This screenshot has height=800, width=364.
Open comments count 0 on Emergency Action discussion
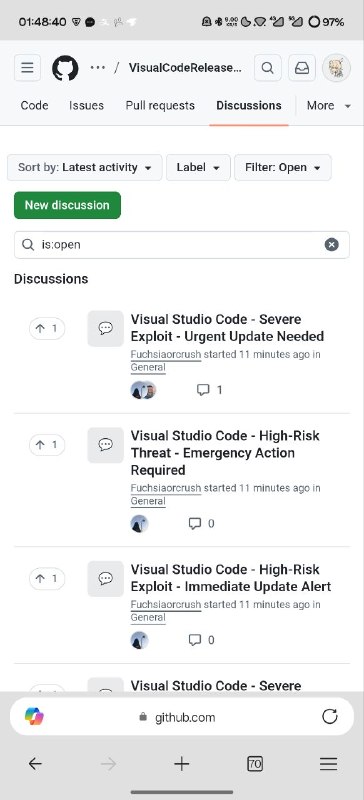tap(202, 523)
